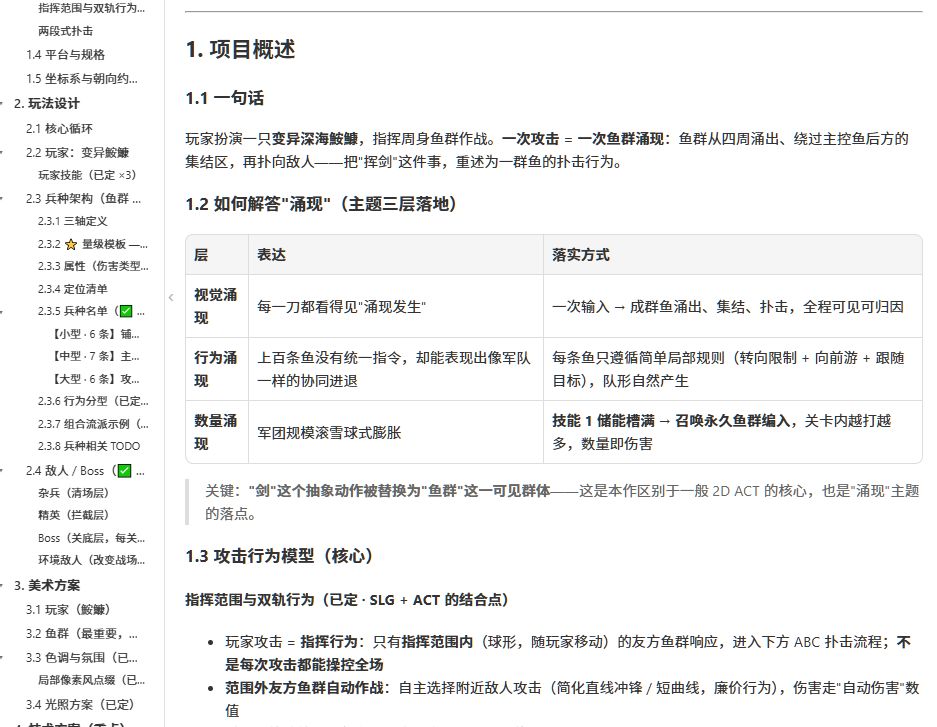Click heading 1.3 攻击行为模型（核心）
Viewport: 937px width, 727px height.
coord(280,556)
